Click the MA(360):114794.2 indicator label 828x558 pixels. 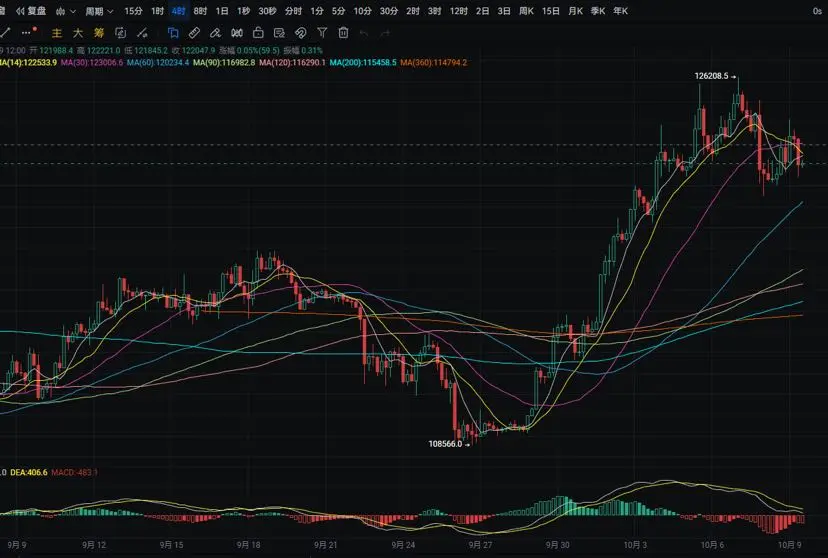click(x=434, y=62)
